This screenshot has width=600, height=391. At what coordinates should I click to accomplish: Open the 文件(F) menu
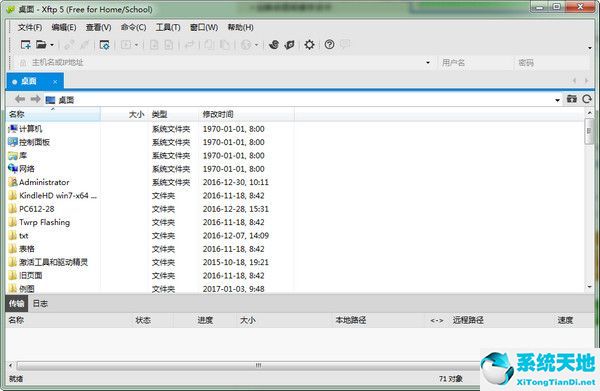coord(30,27)
